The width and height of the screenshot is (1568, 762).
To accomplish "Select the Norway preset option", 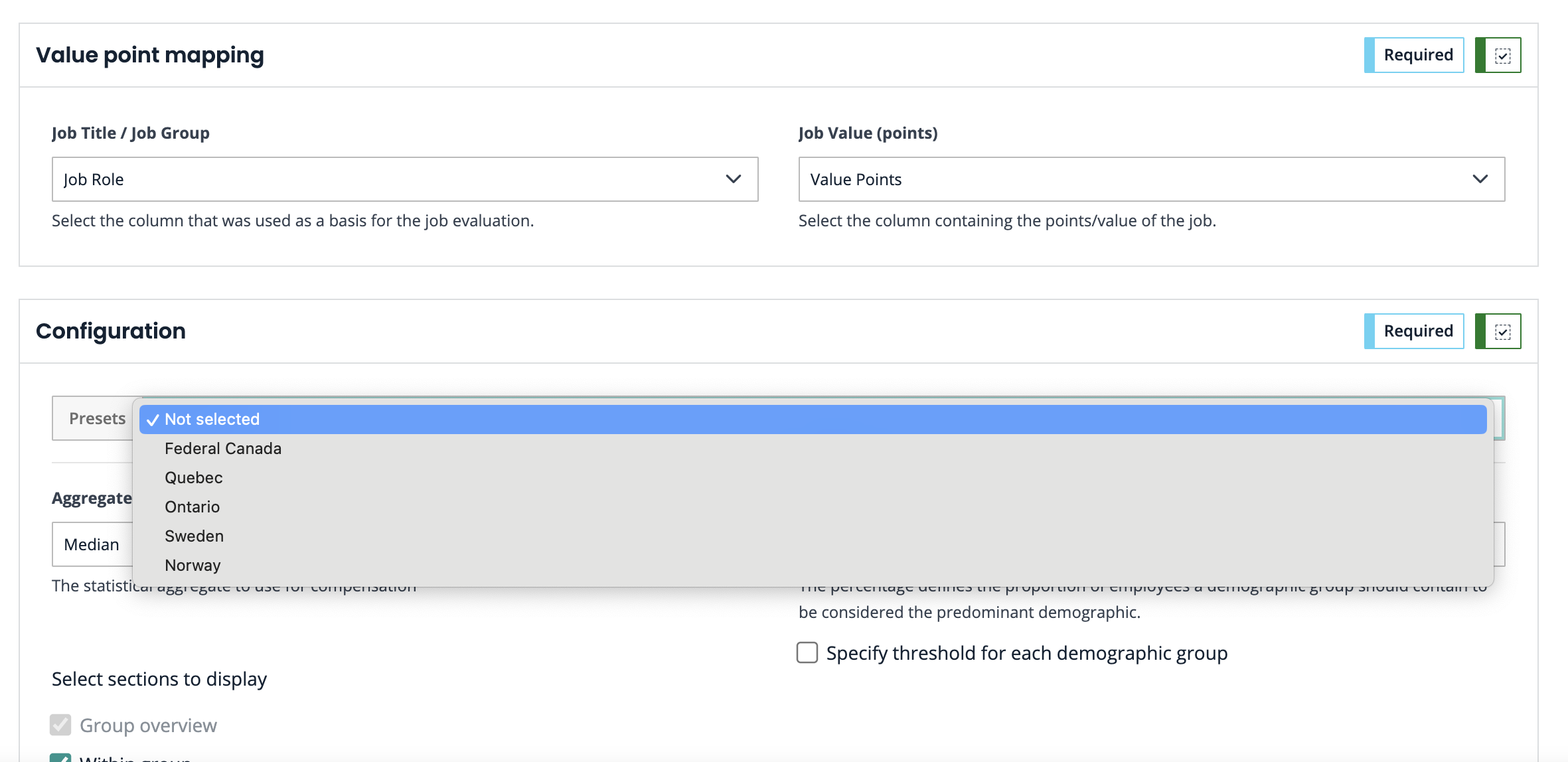I will [x=193, y=566].
